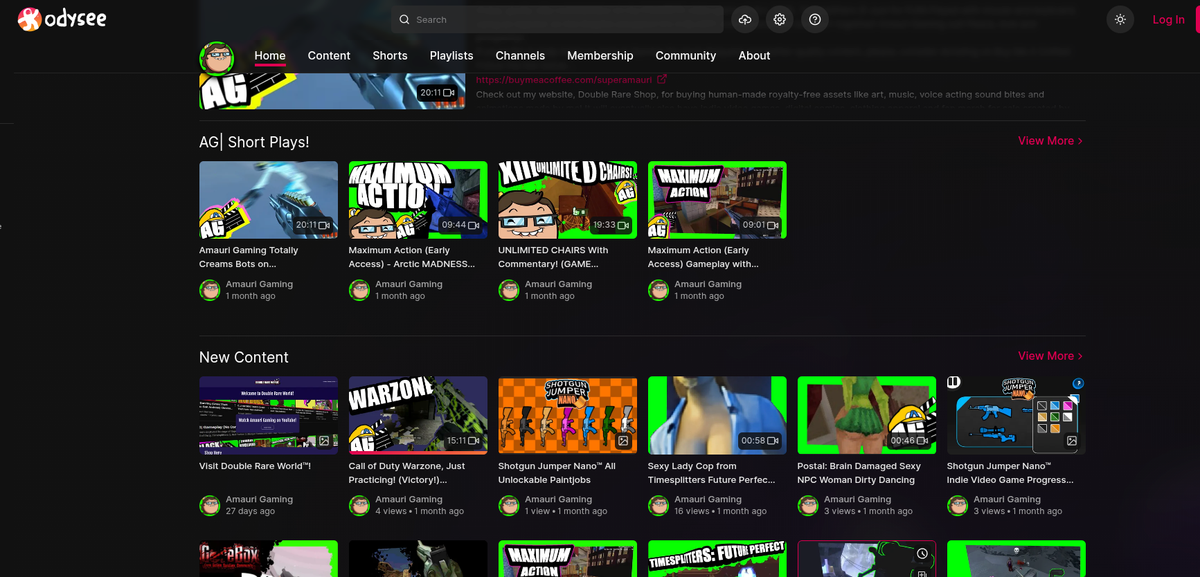
Task: Switch to the Community tab
Action: point(685,56)
